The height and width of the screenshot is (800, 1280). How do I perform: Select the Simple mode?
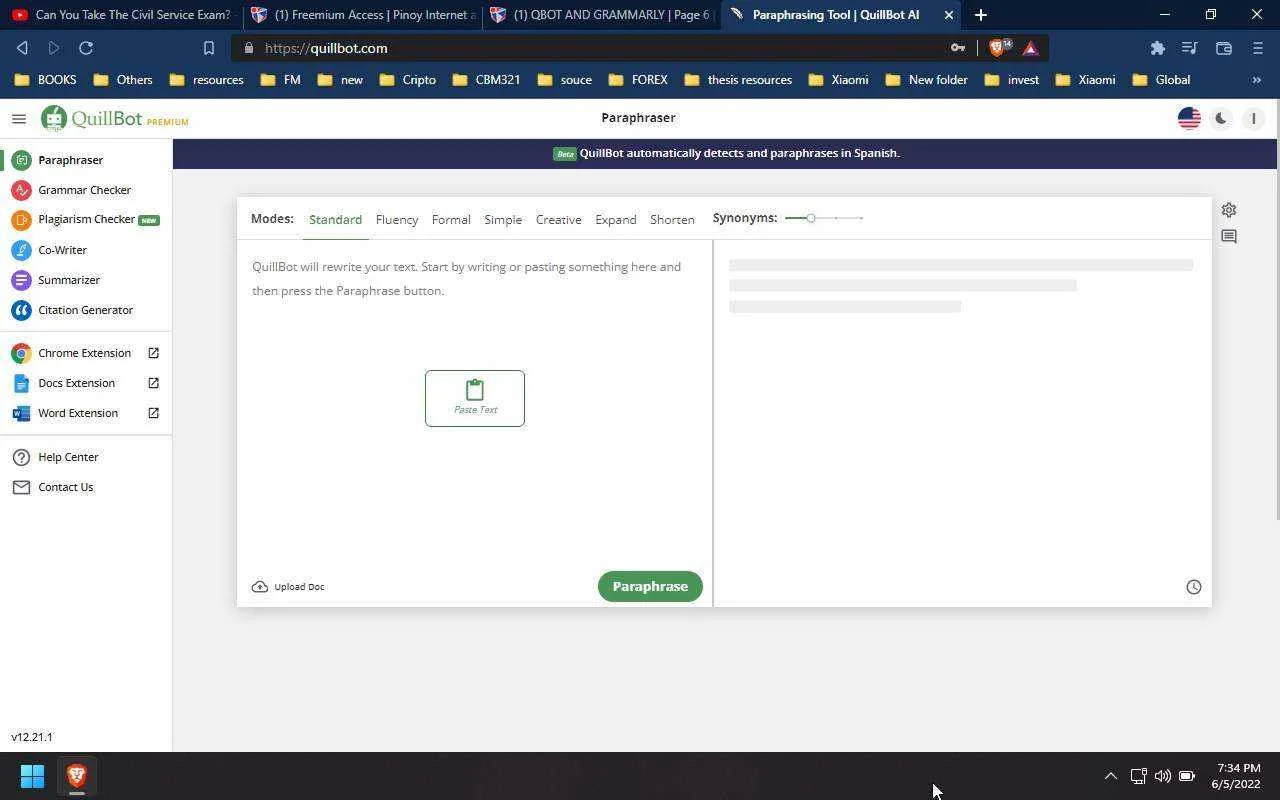pos(503,220)
